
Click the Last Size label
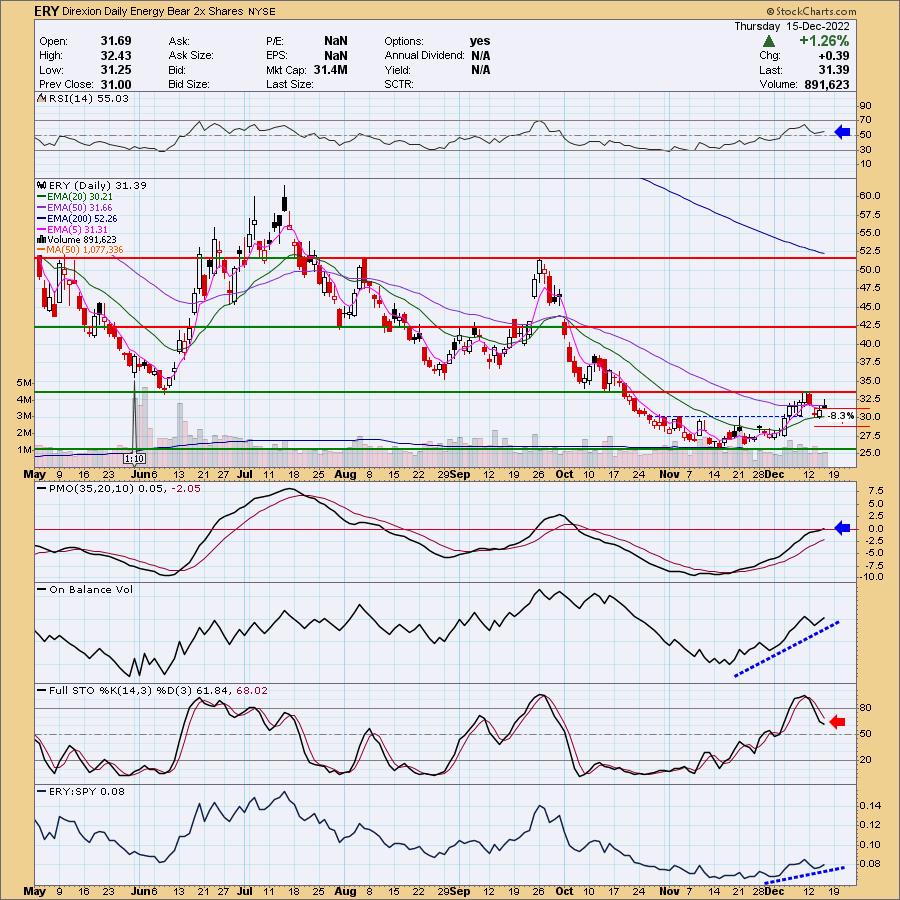[x=289, y=84]
